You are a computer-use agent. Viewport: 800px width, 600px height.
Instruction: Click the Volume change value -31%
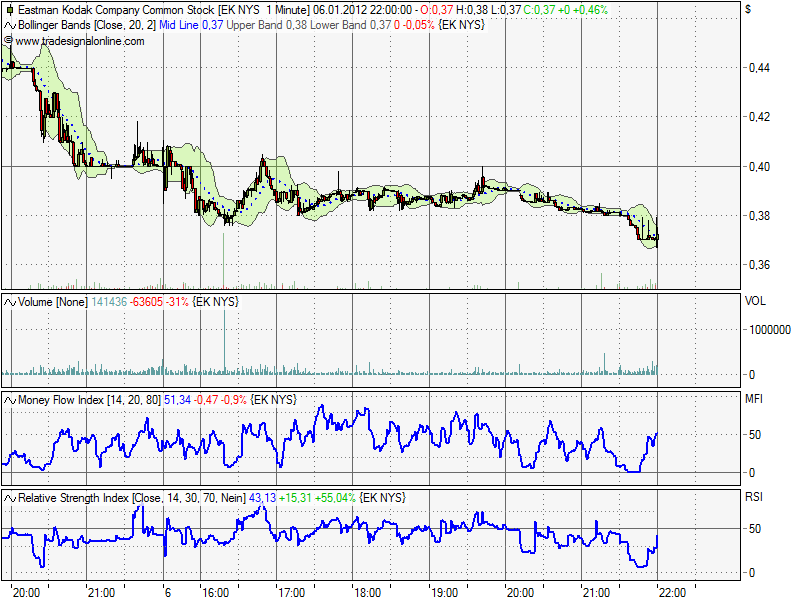(177, 299)
